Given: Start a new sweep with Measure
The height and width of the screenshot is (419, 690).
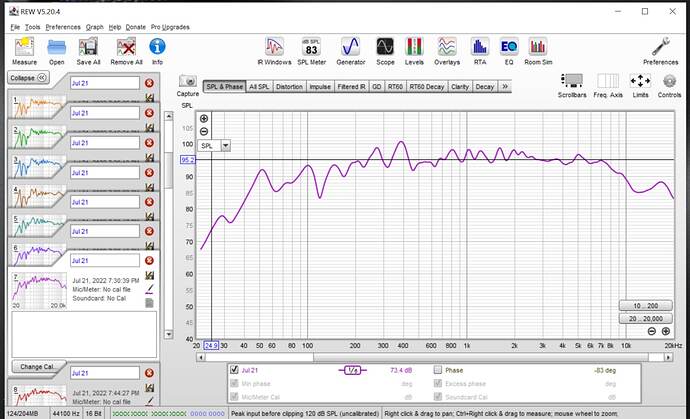Looking at the screenshot, I should click(x=24, y=51).
